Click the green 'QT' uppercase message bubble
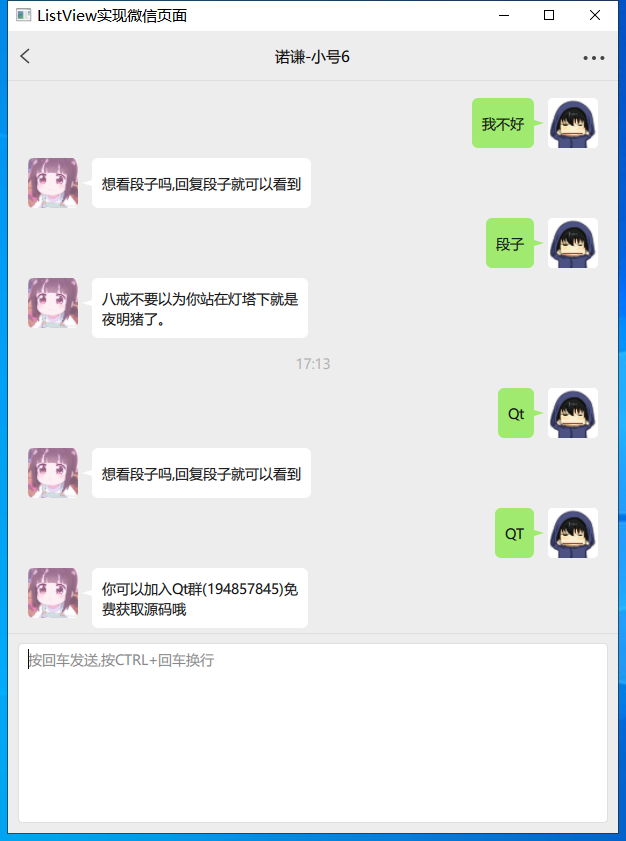Viewport: 626px width, 841px height. click(x=514, y=533)
